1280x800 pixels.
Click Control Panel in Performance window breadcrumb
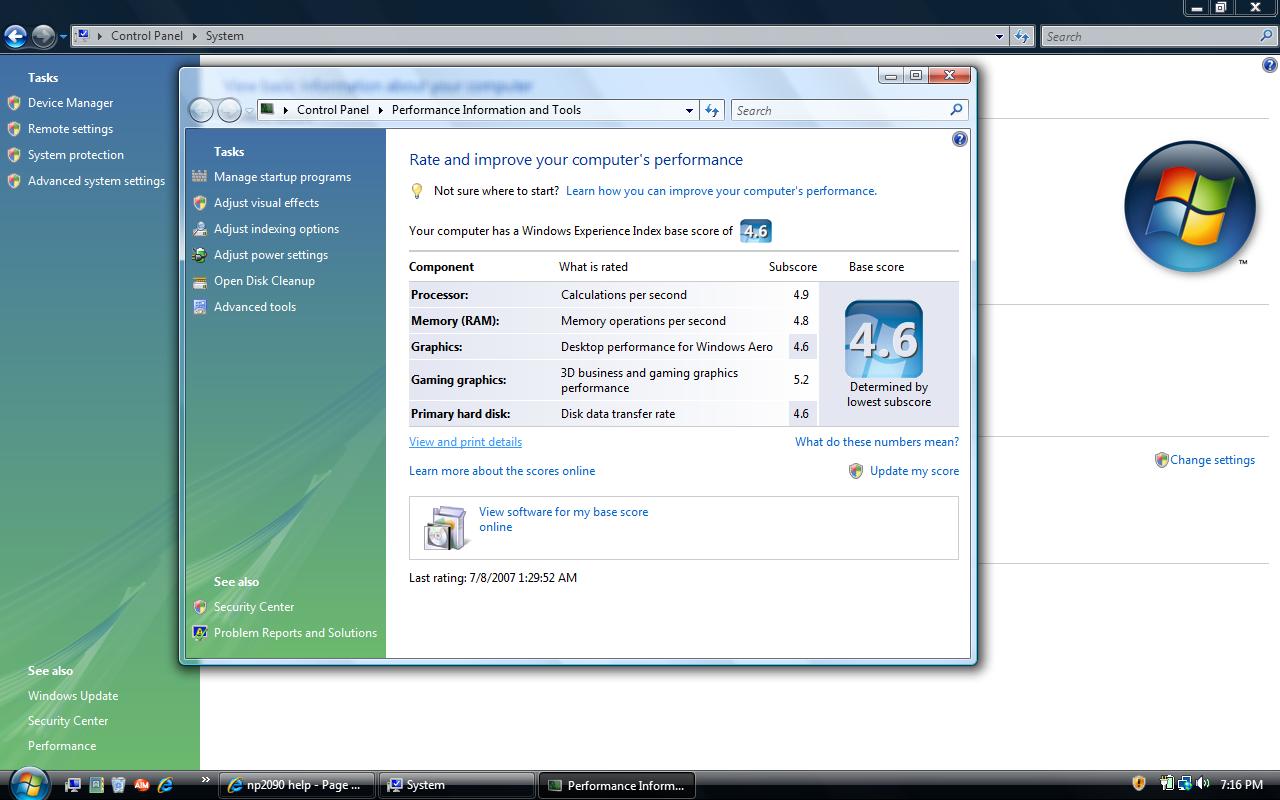tap(333, 110)
